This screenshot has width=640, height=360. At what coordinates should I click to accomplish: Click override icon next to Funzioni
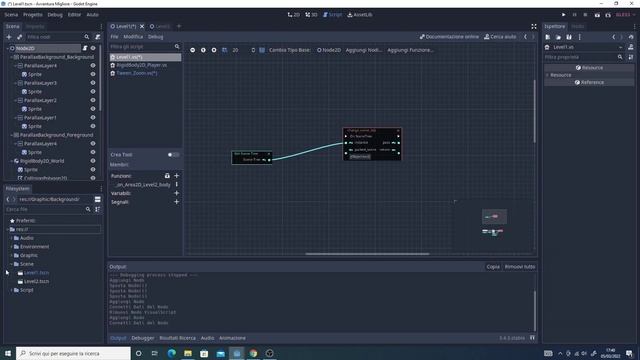pos(167,176)
